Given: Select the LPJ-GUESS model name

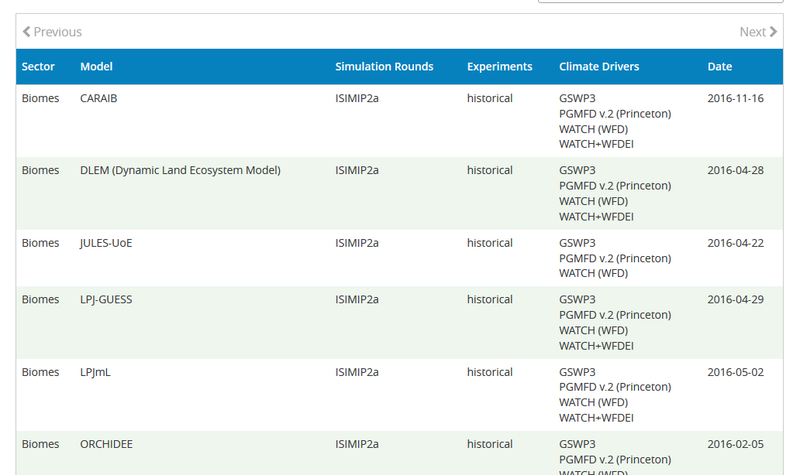Looking at the screenshot, I should pos(106,299).
